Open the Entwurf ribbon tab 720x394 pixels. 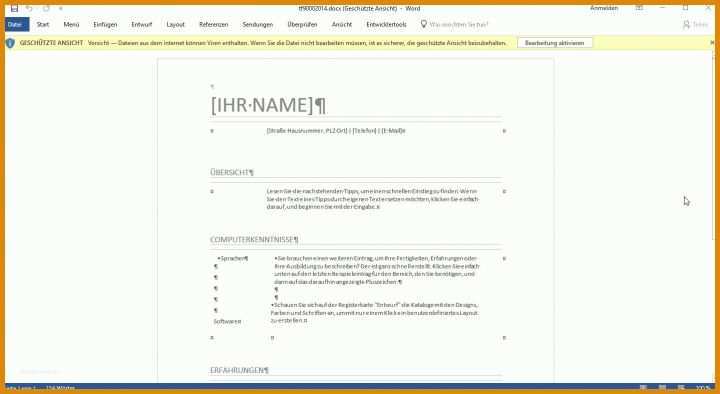(141, 24)
